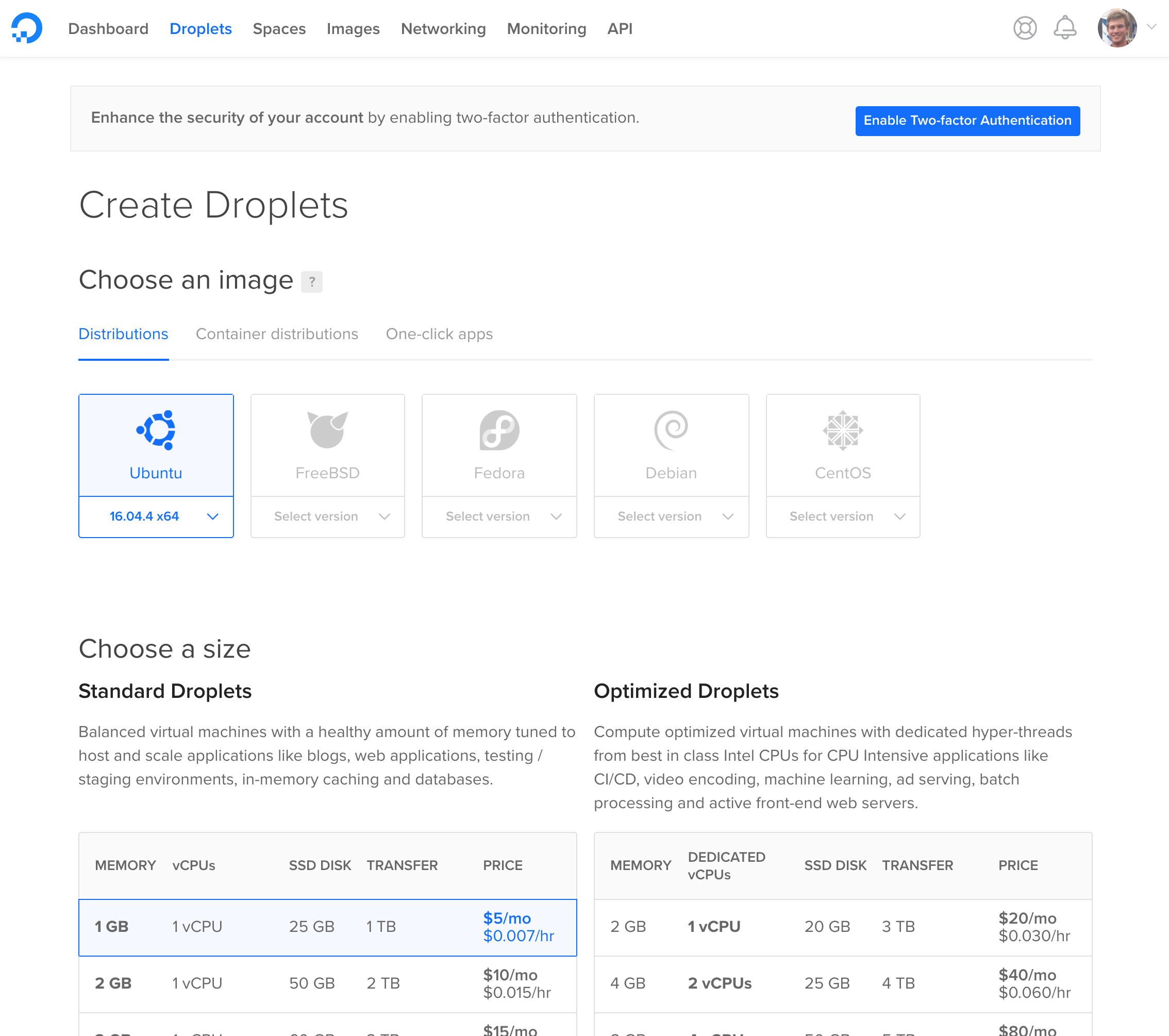Open the help tooltip next to Choose an image
Screen dimensions: 1169x1036
pyautogui.click(x=312, y=281)
